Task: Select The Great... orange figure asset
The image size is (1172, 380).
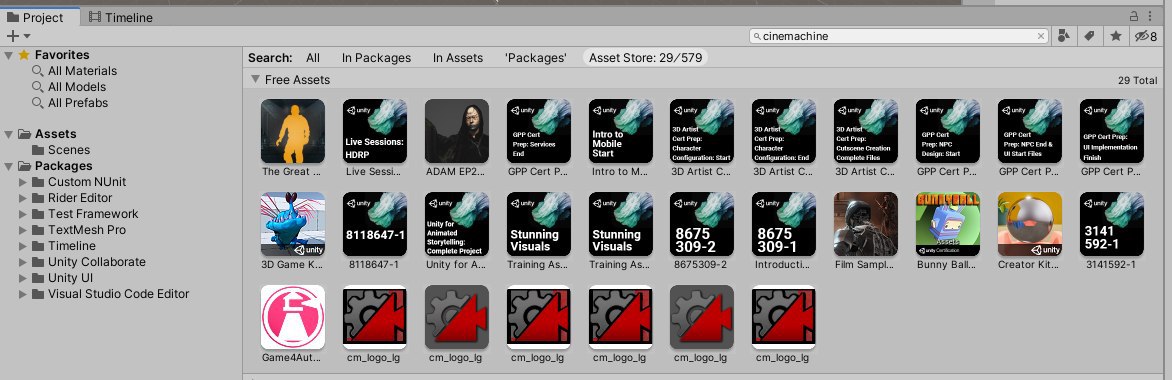Action: pyautogui.click(x=292, y=131)
